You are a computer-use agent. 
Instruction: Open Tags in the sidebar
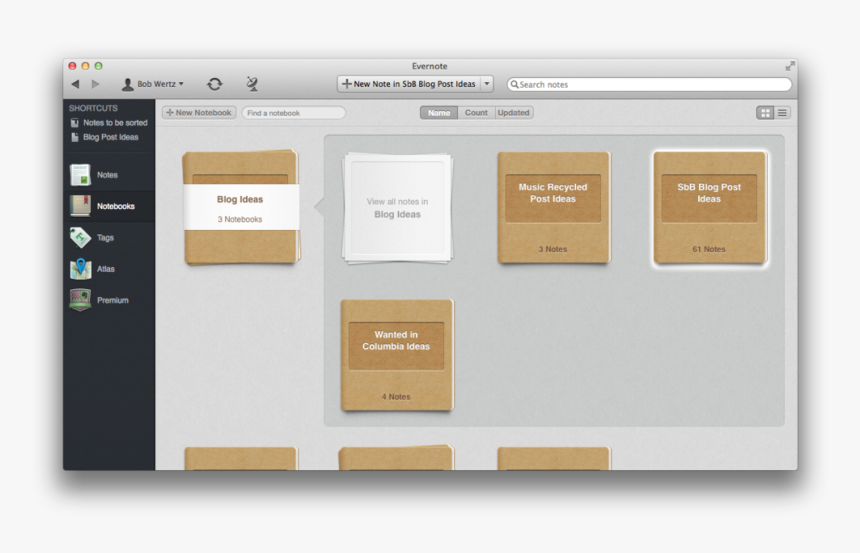(x=109, y=238)
